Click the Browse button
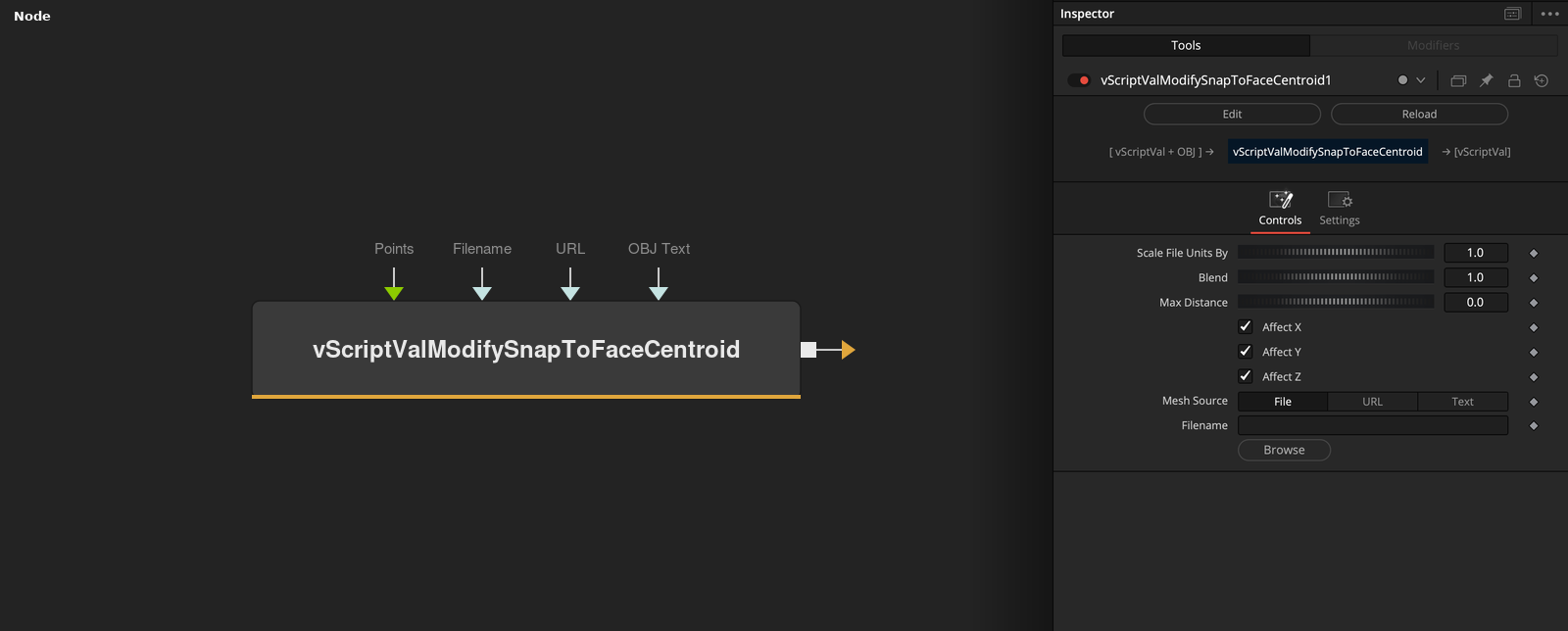 pos(1284,450)
